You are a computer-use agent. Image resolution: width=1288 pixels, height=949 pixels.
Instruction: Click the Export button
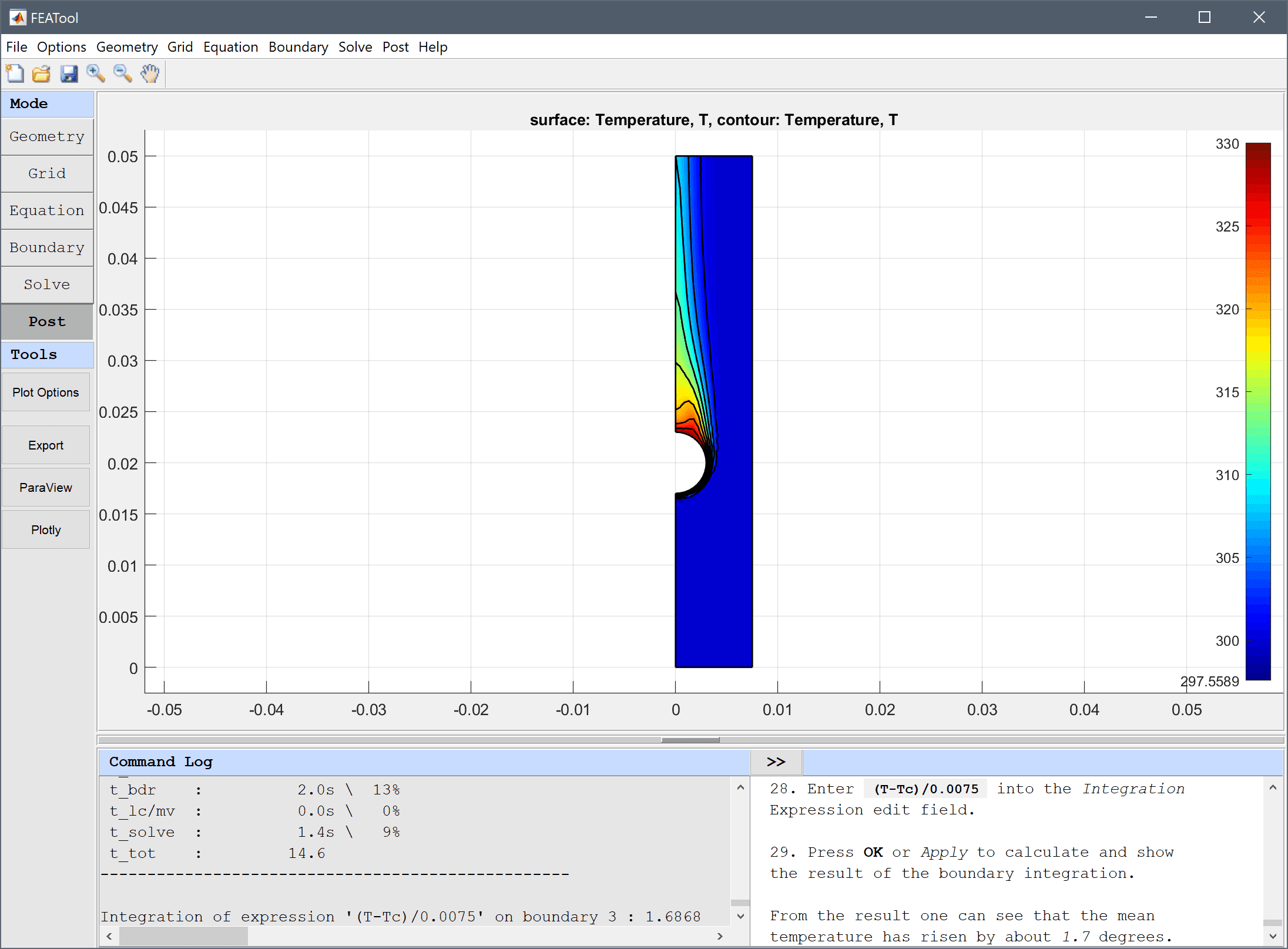tap(46, 445)
